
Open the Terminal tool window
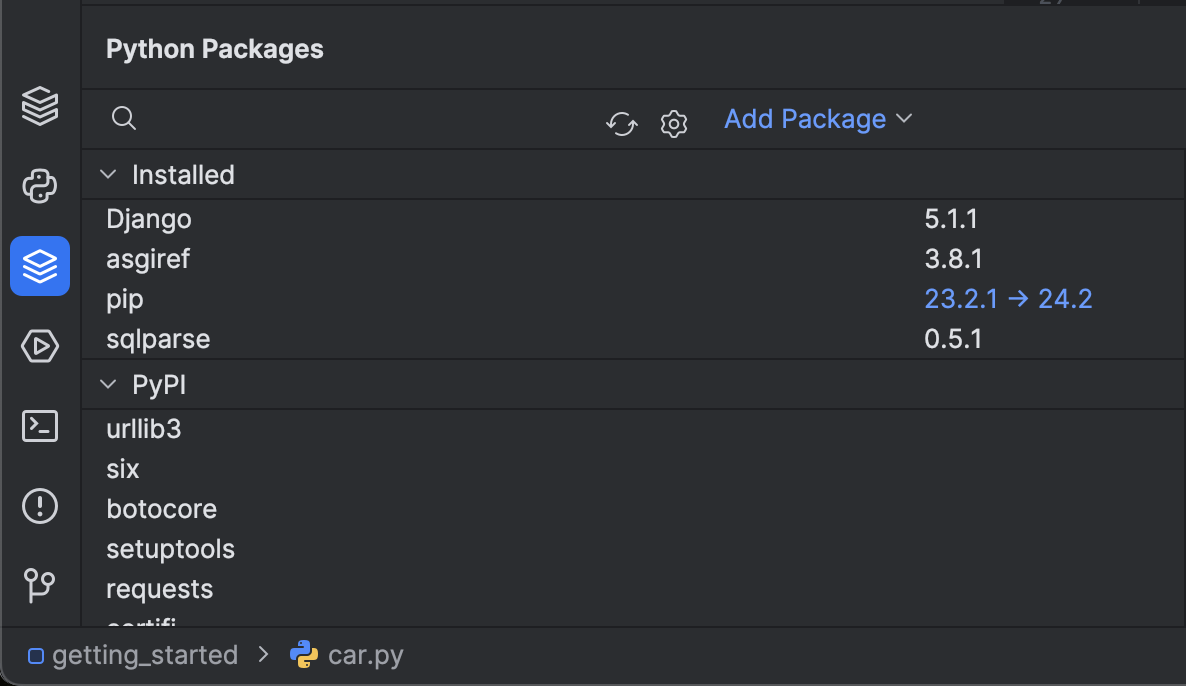(x=40, y=427)
